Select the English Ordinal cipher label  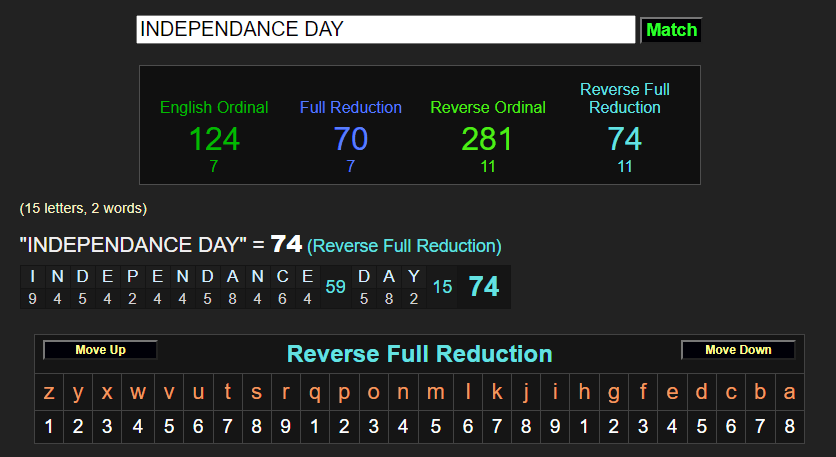tap(214, 107)
